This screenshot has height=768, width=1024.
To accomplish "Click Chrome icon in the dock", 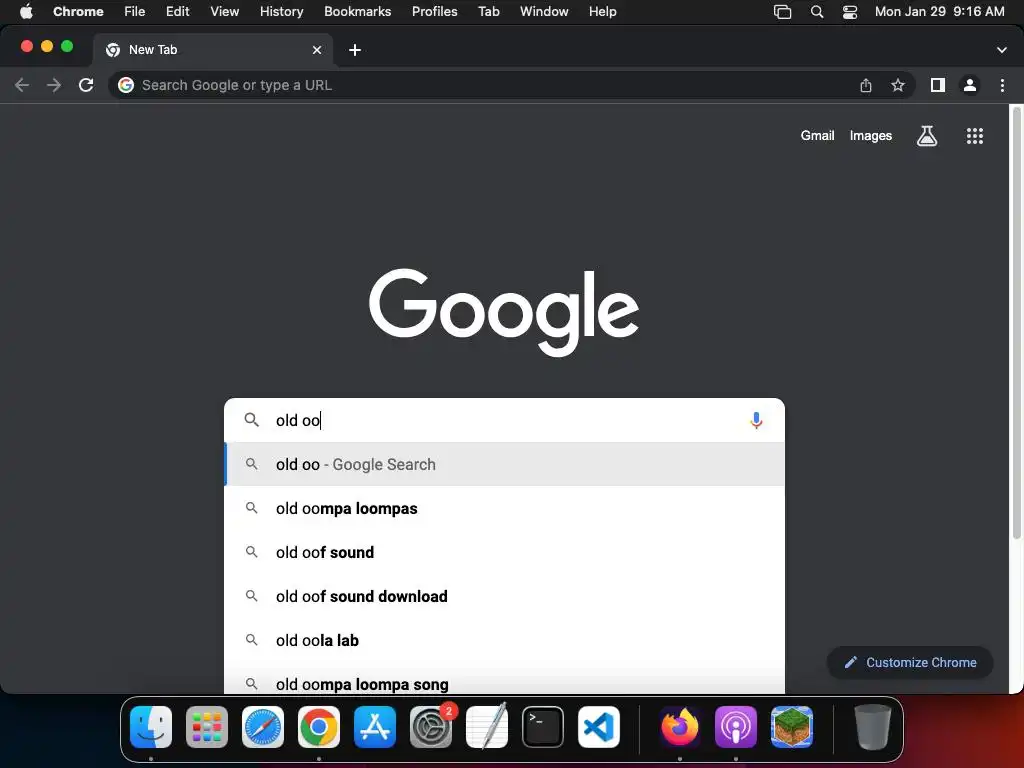I will 319,727.
